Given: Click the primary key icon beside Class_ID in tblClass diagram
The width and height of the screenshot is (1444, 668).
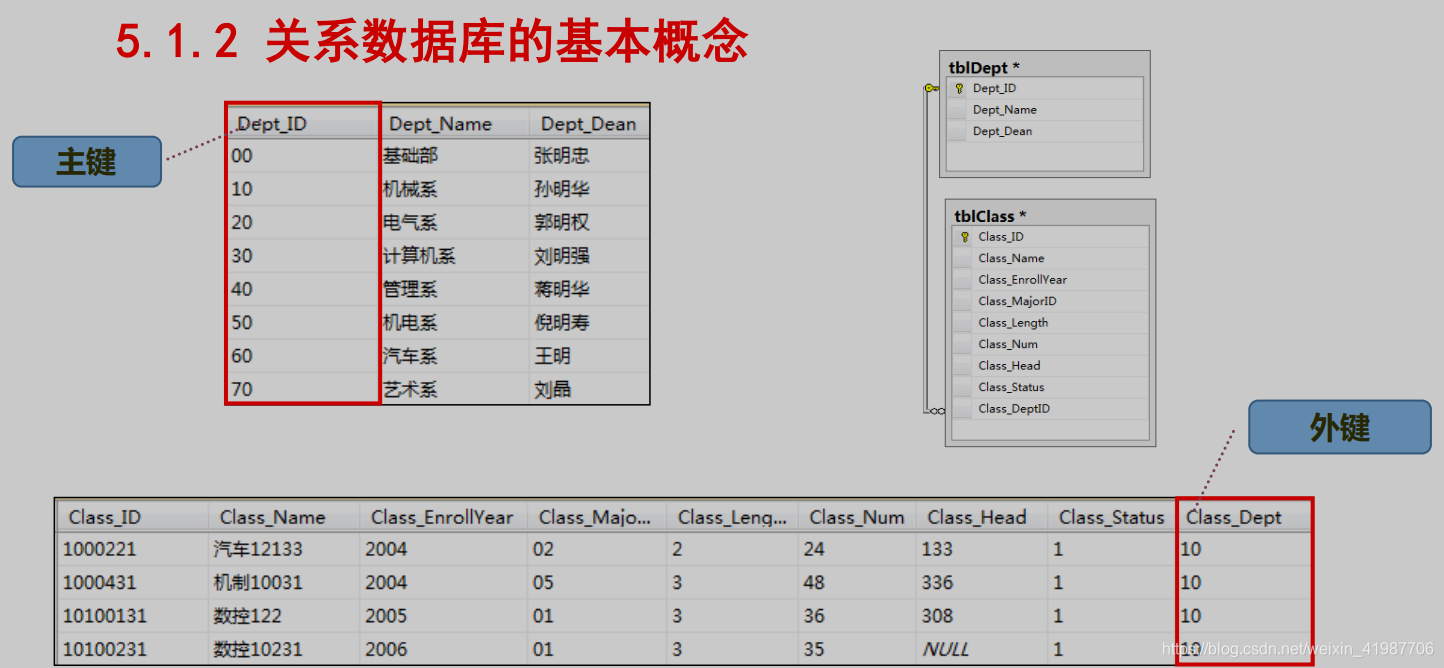Looking at the screenshot, I should point(964,237).
